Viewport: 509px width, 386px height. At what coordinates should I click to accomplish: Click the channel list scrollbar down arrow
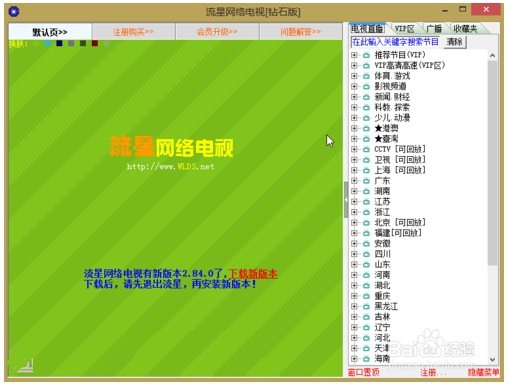click(x=492, y=359)
